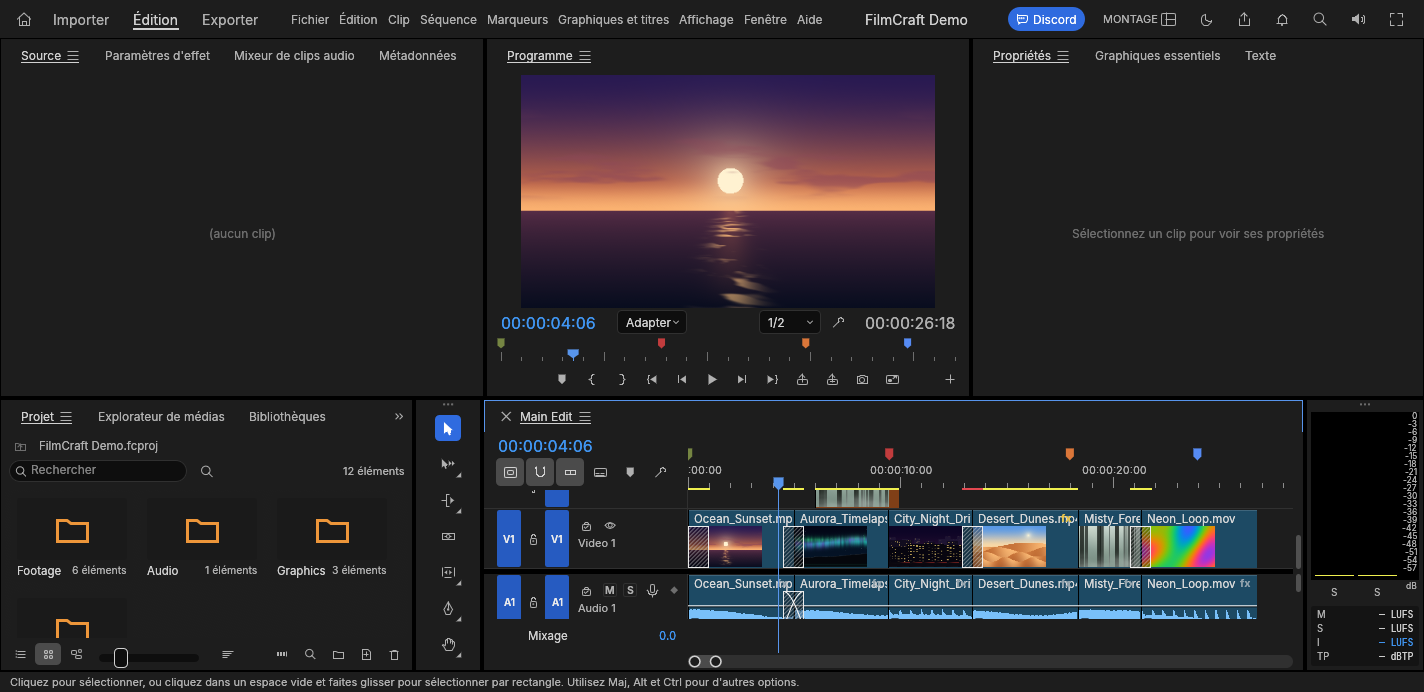Open Programme panel hamburger menu
1424x692 pixels.
click(585, 56)
